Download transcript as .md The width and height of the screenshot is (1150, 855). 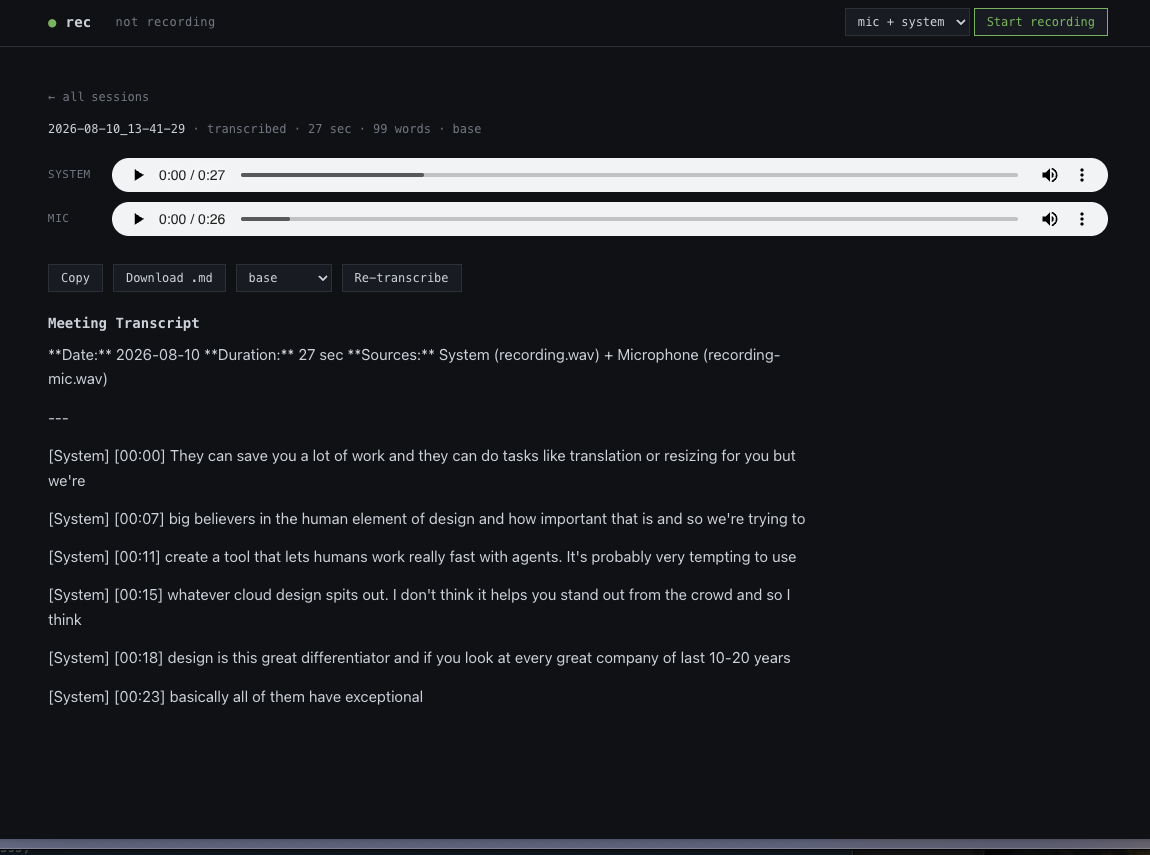tap(169, 278)
